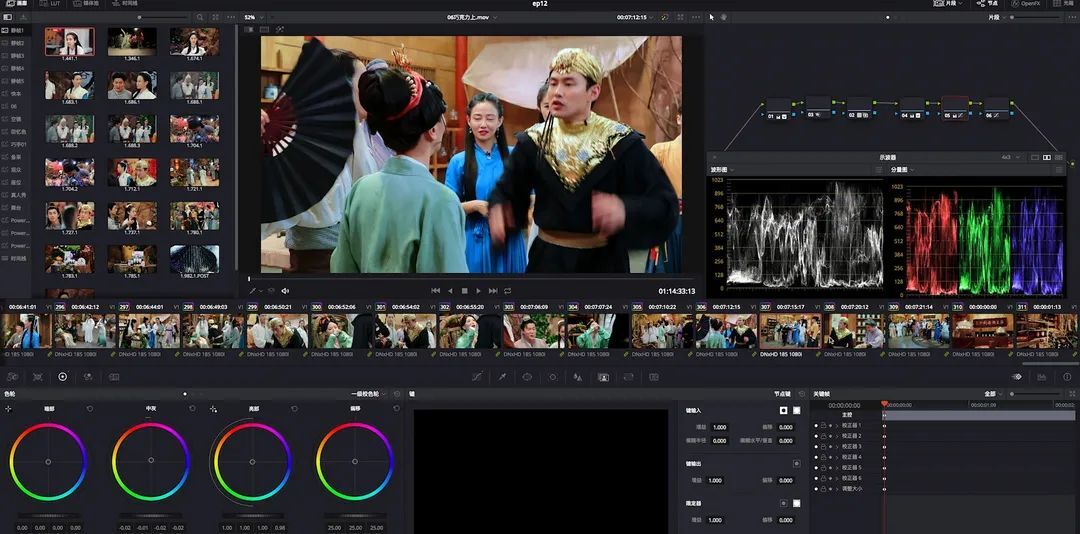Open the Motion Effects palette icon

point(114,377)
